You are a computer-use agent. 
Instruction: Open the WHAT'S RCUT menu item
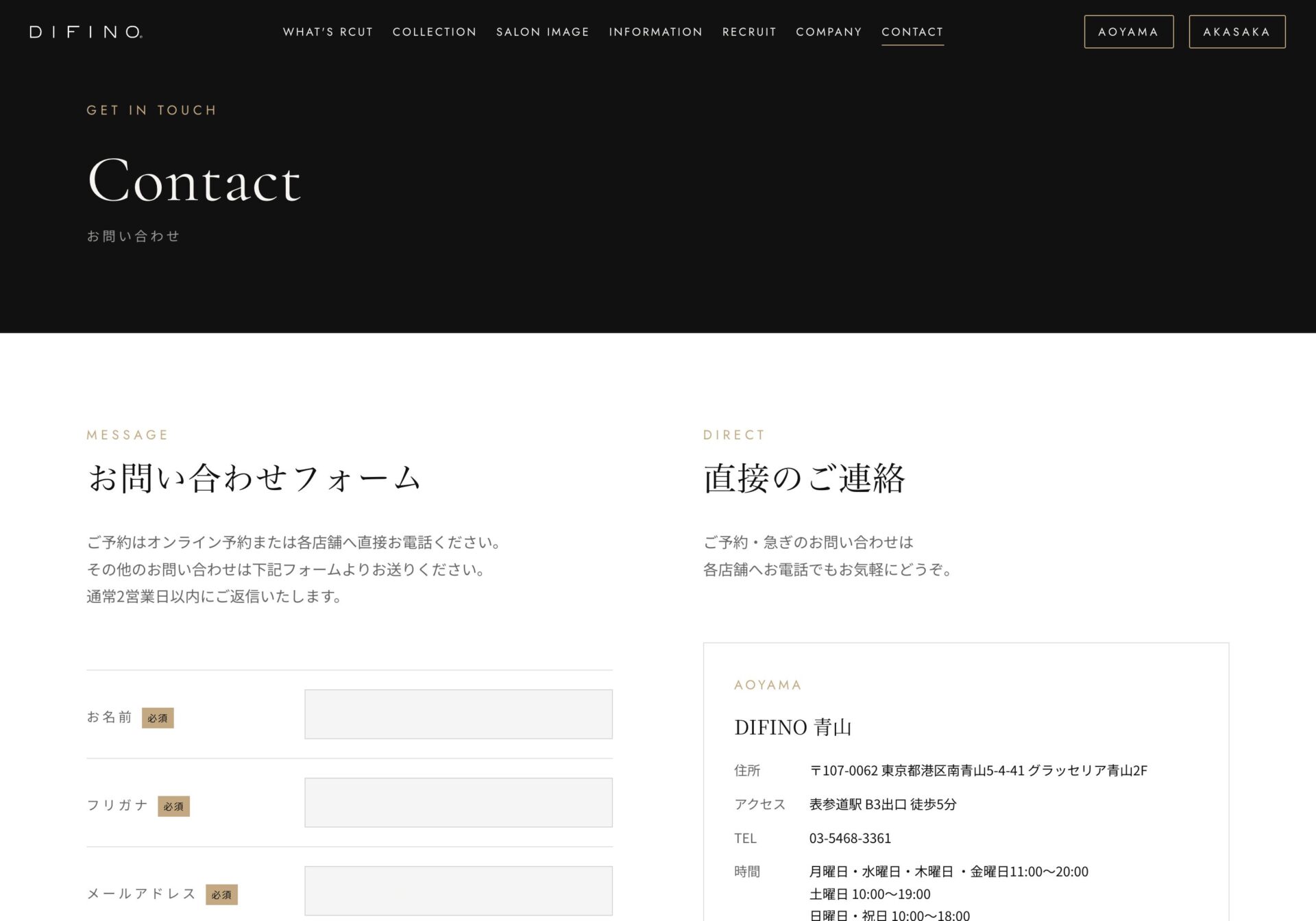pos(328,32)
